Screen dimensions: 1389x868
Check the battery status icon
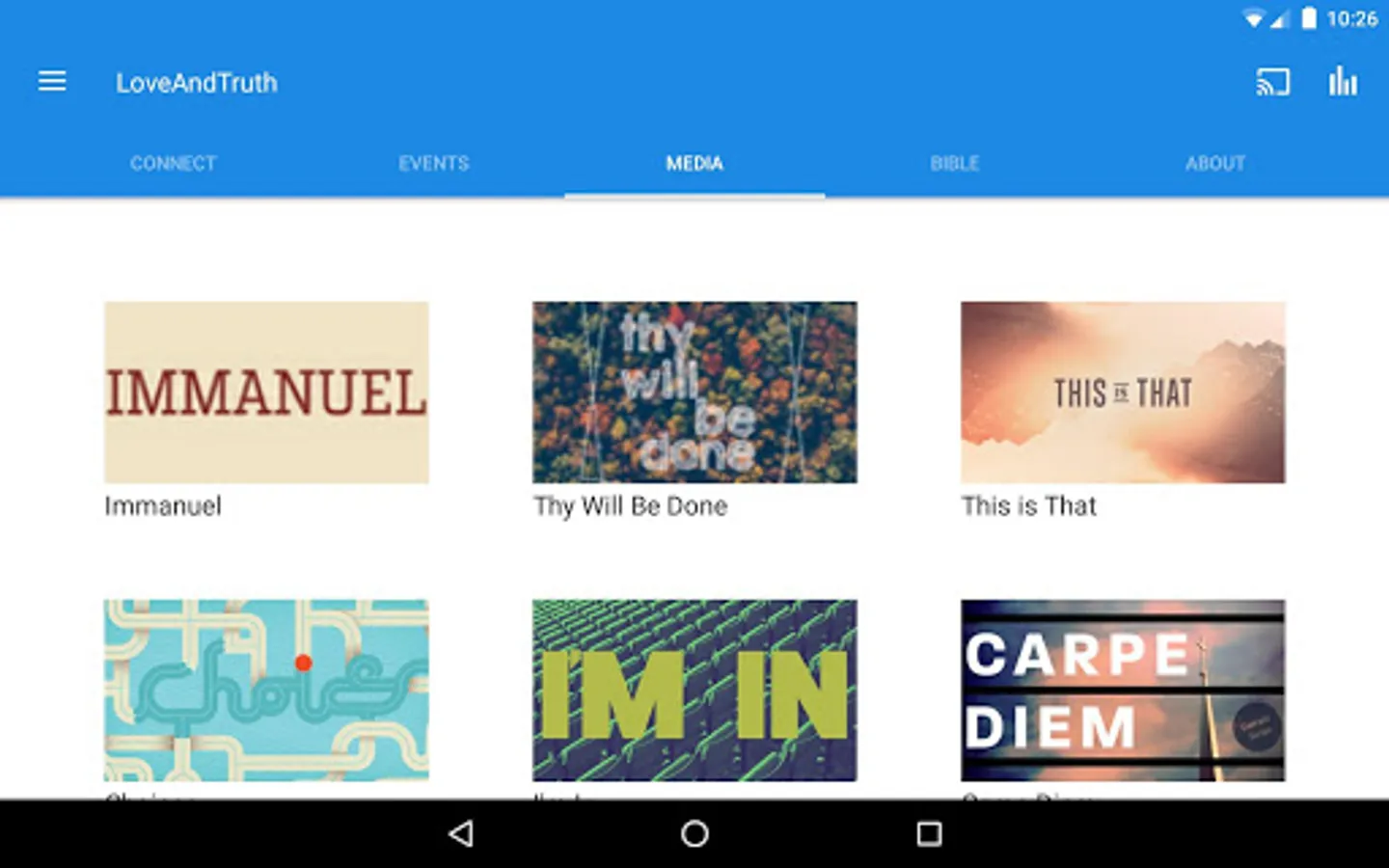[x=1308, y=18]
